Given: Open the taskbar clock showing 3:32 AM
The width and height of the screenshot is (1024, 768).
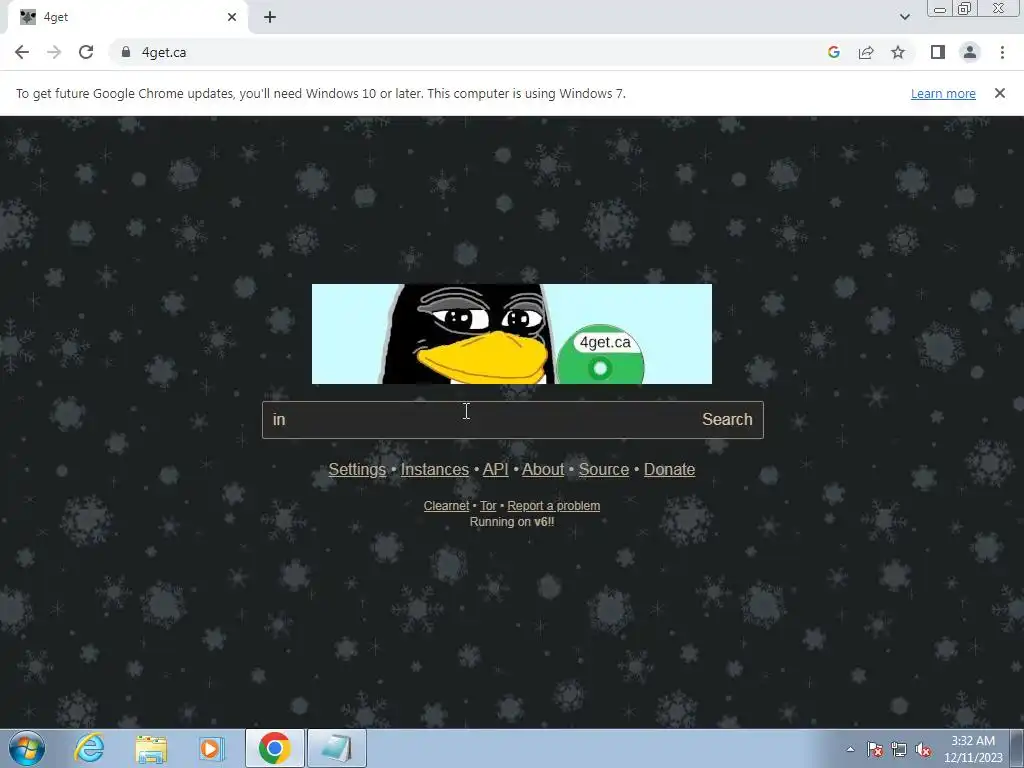Looking at the screenshot, I should pyautogui.click(x=973, y=749).
